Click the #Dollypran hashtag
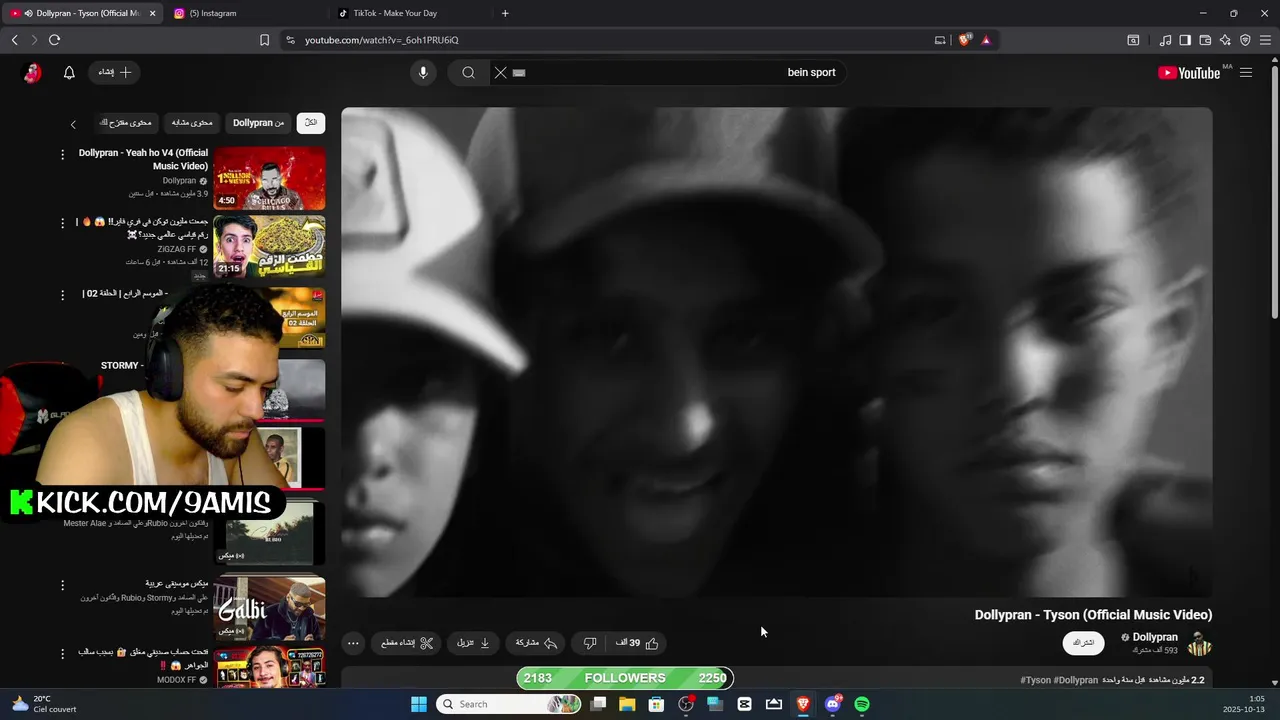1280x720 pixels. pos(1076,680)
